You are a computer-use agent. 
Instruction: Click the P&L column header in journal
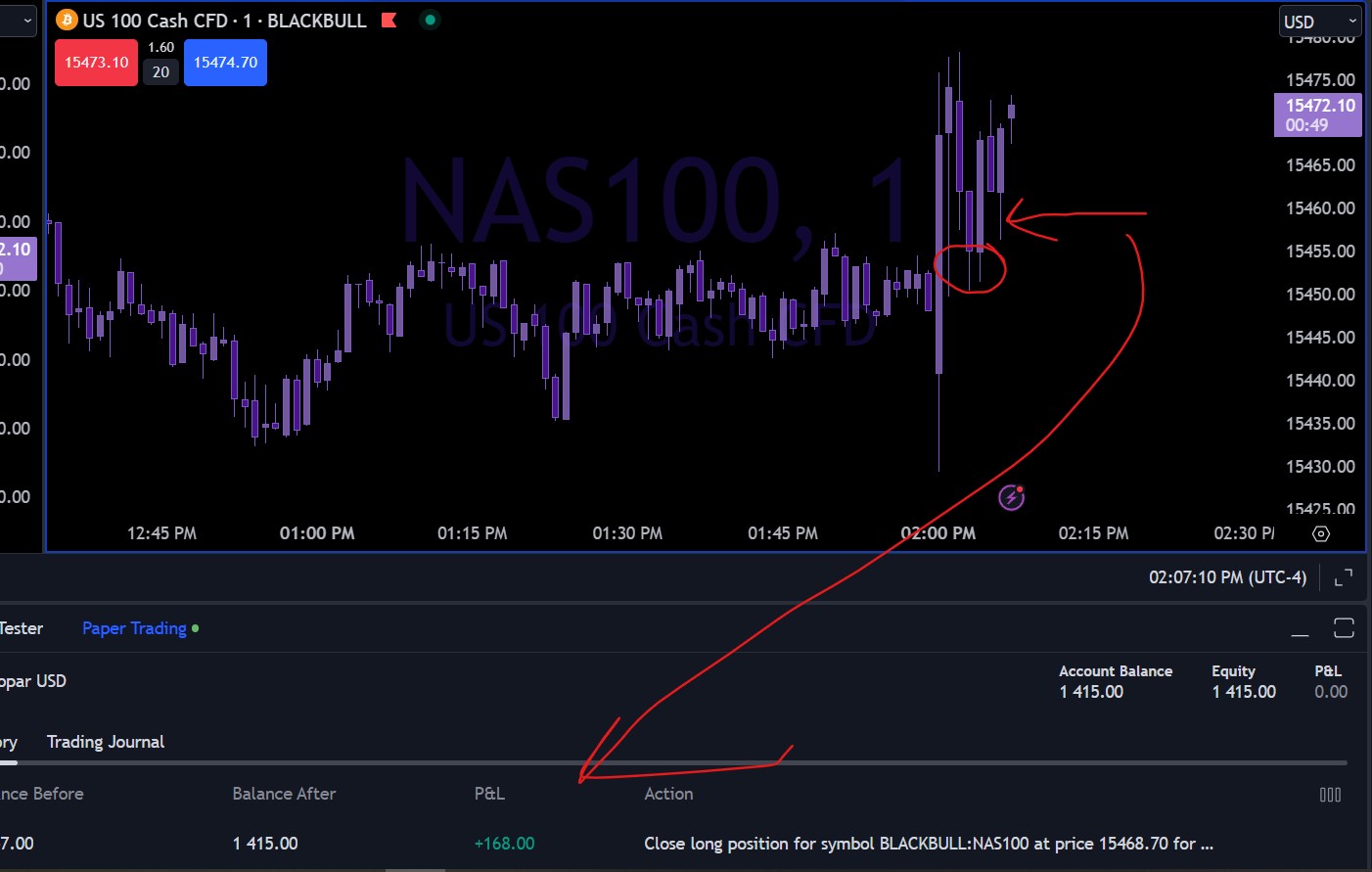click(489, 794)
